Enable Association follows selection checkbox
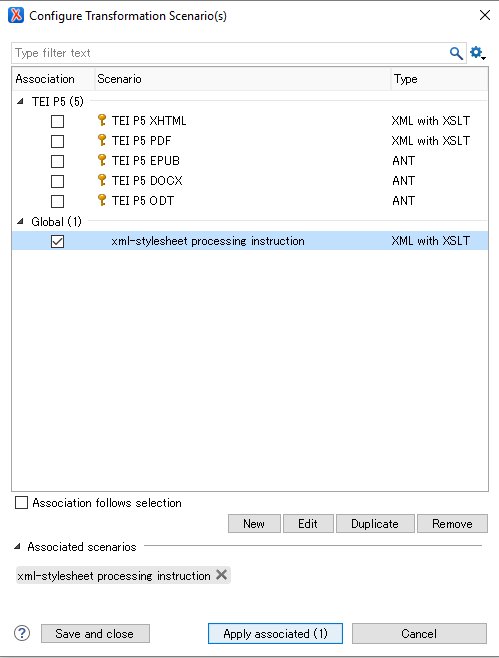The height and width of the screenshot is (658, 499). [21, 502]
